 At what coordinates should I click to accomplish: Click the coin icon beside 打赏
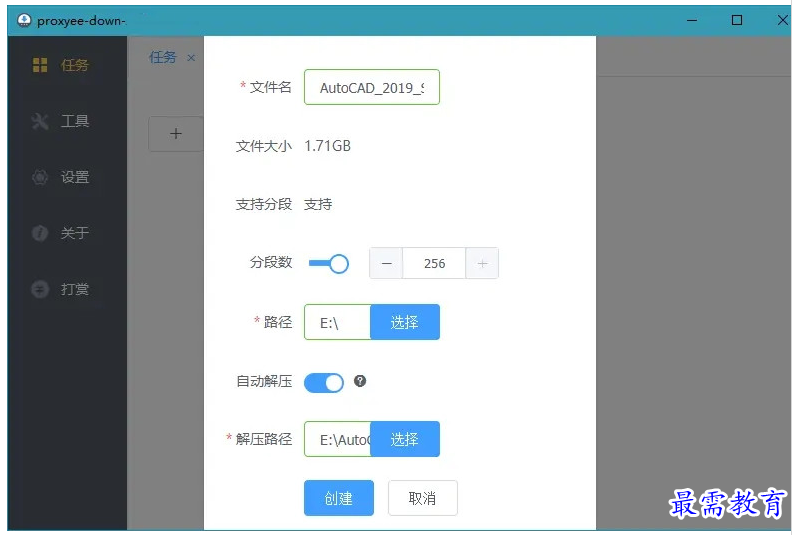pyautogui.click(x=40, y=290)
